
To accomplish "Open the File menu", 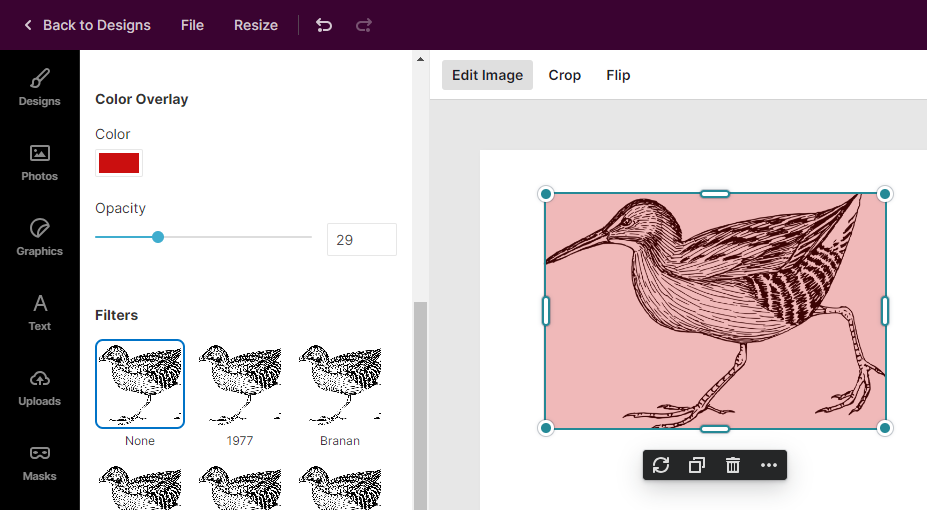I will point(192,25).
